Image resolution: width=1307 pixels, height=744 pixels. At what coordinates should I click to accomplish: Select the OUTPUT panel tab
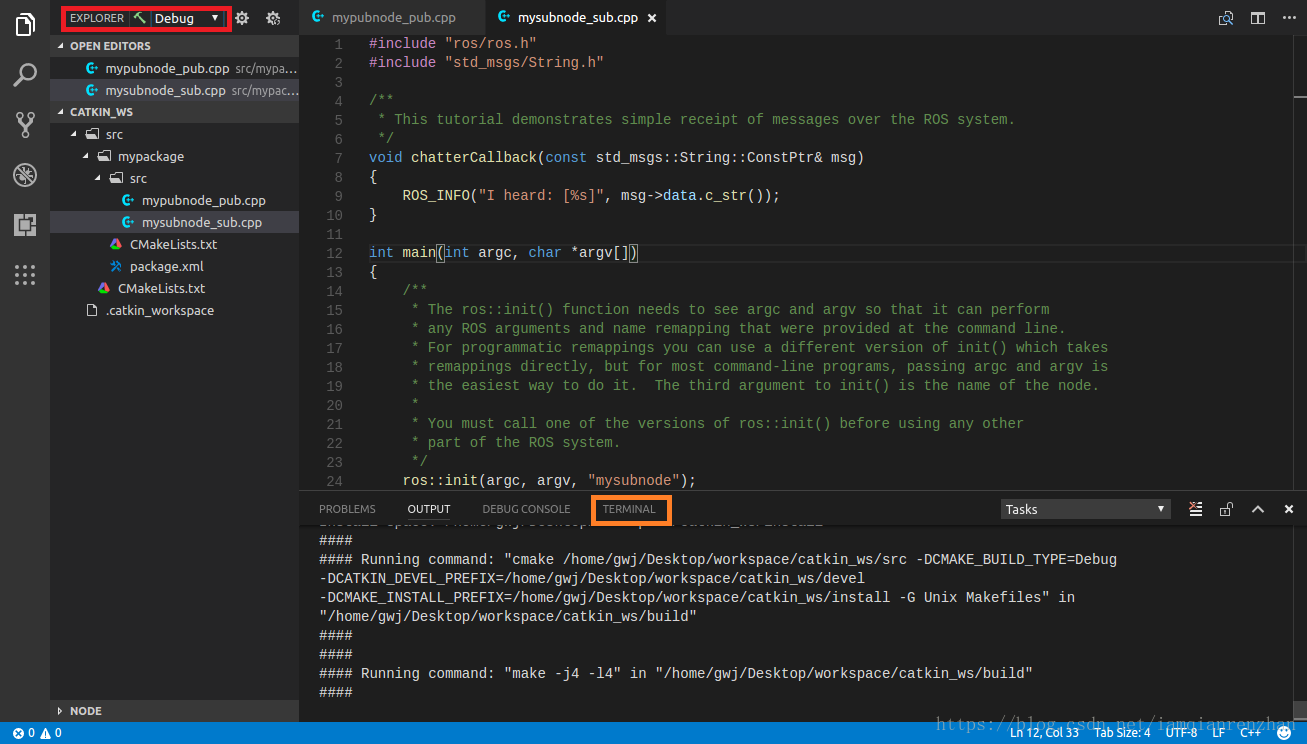429,509
